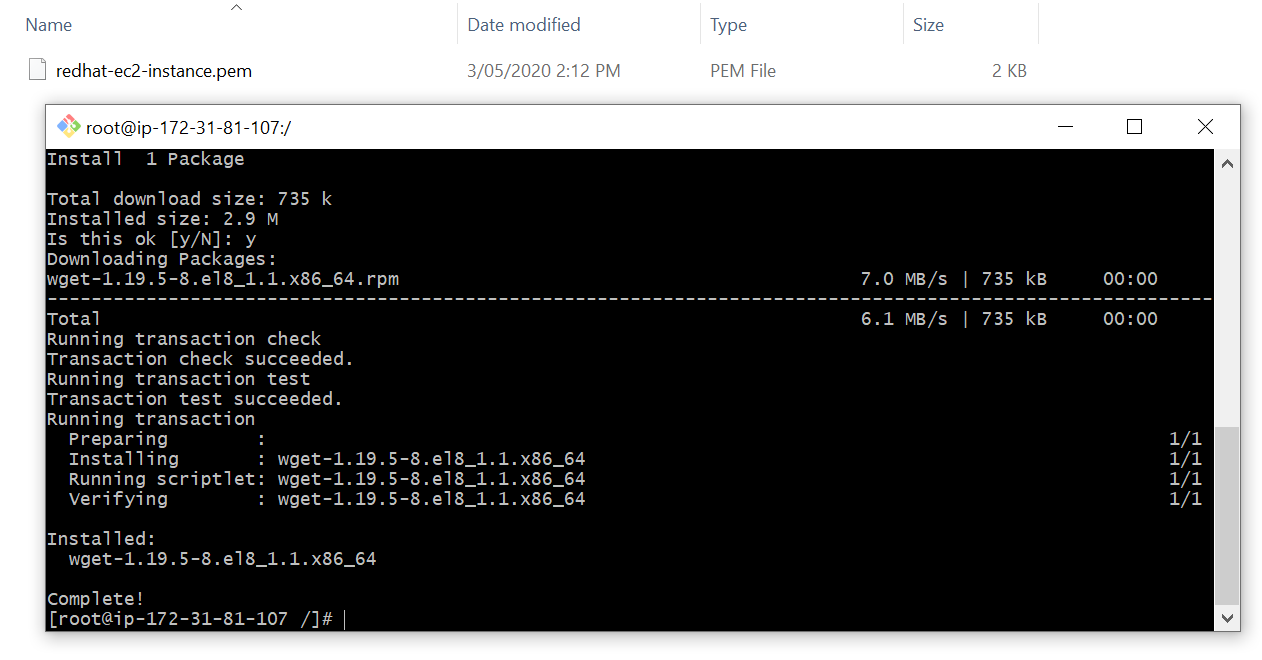
Task: Click the Git Bash icon in terminal title bar
Action: (68, 127)
